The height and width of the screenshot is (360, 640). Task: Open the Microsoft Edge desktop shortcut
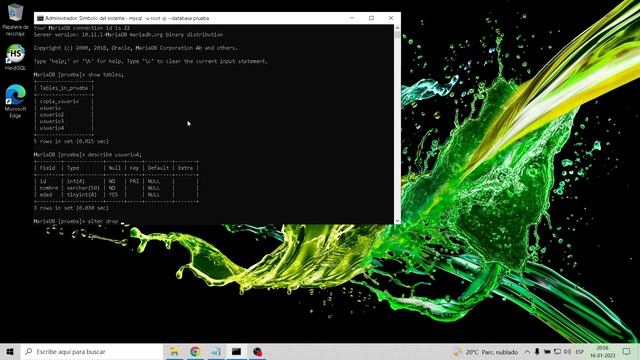point(16,101)
